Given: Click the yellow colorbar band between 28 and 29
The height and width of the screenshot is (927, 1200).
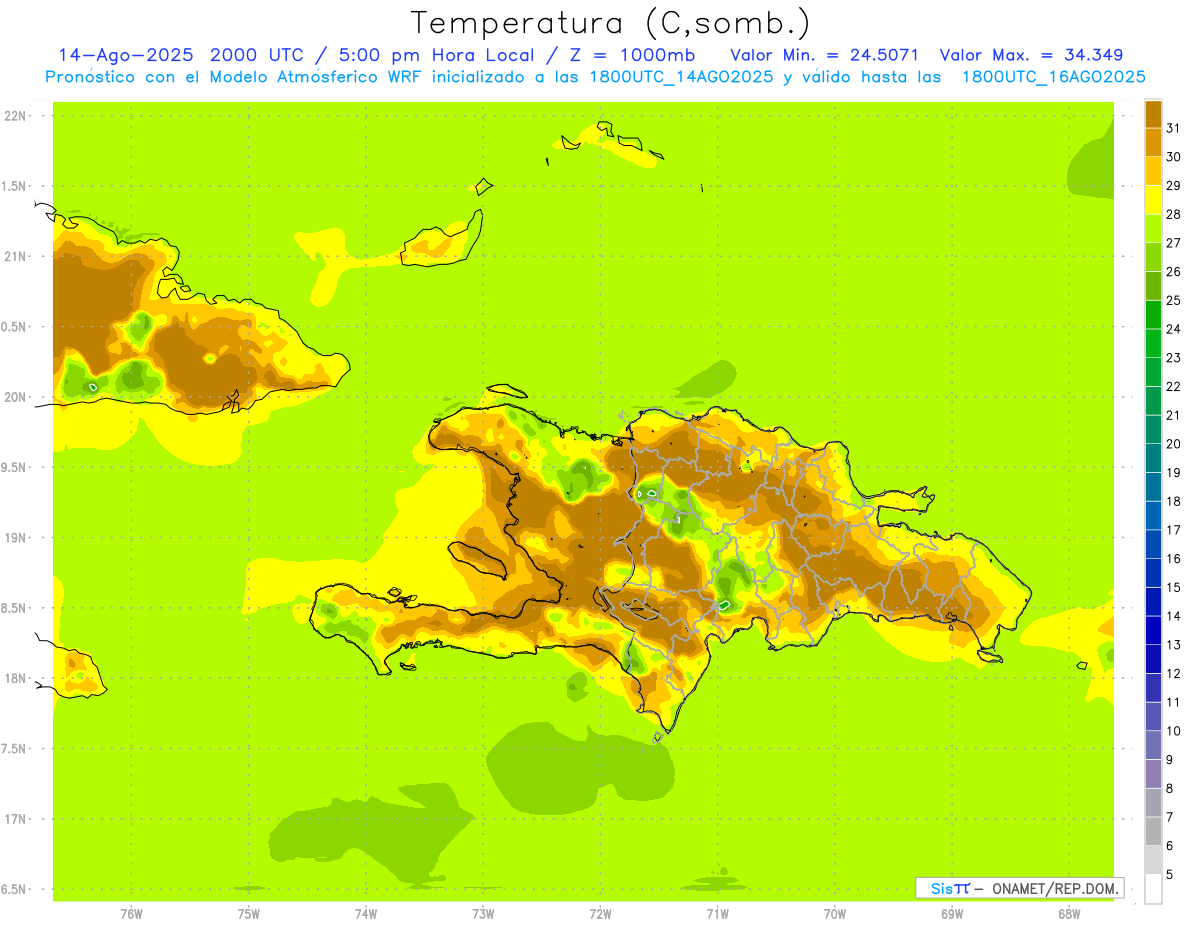Looking at the screenshot, I should coord(1153,200).
